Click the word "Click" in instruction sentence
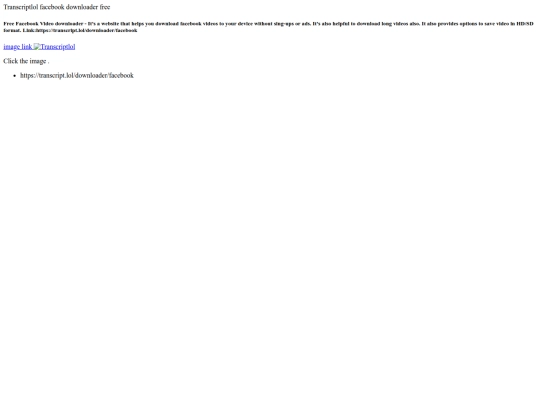Image resolution: width=540 pixels, height=405 pixels. 10,61
